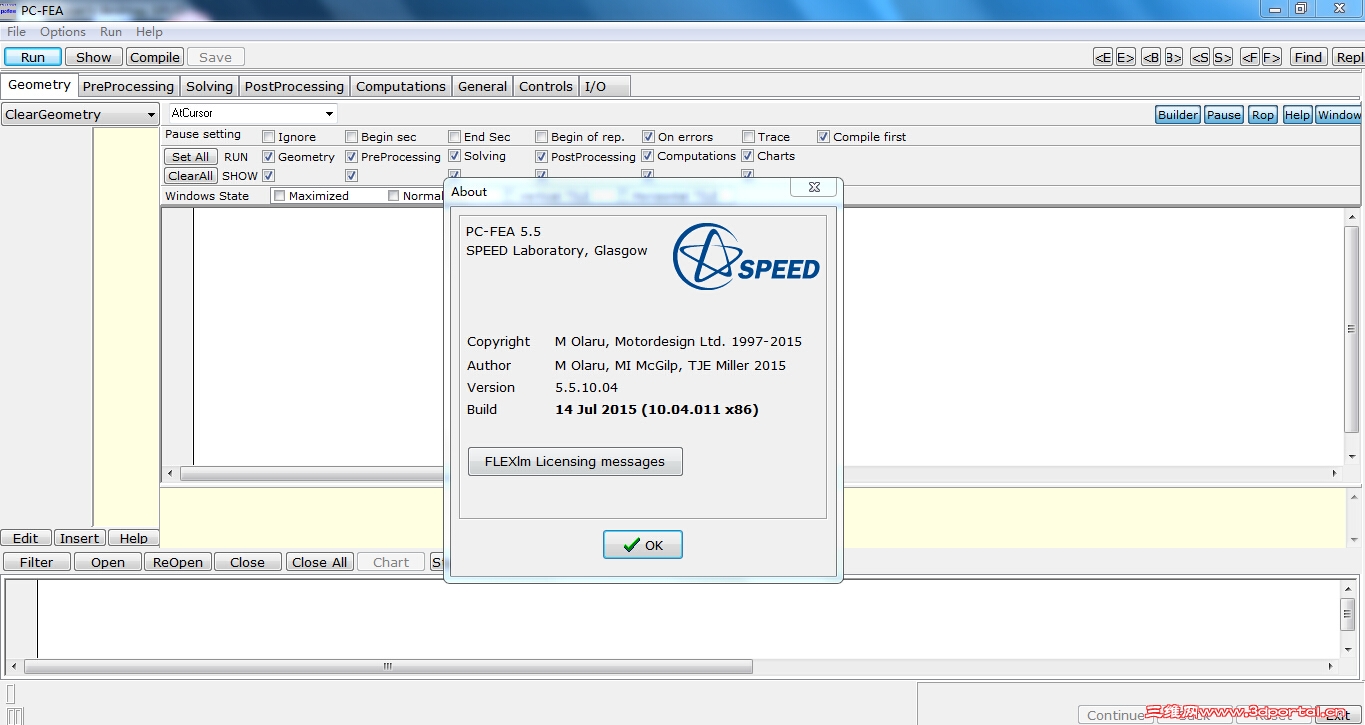Open the Options menu
Image resolution: width=1365 pixels, height=725 pixels.
coord(63,32)
